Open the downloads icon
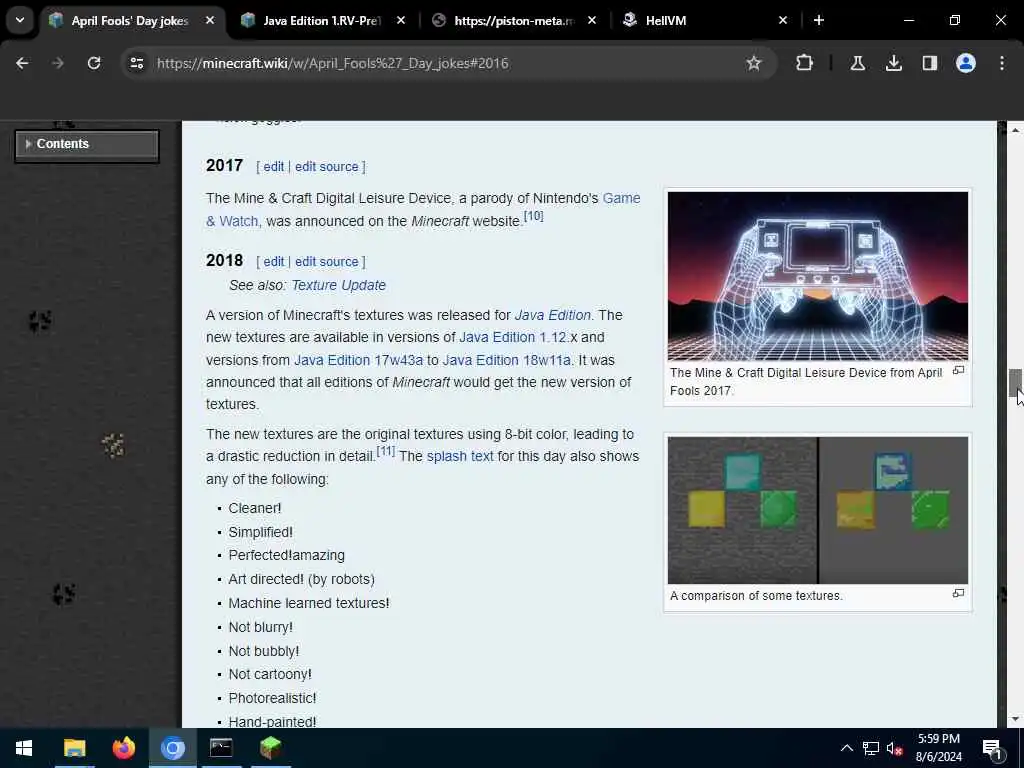This screenshot has width=1024, height=768. point(894,63)
